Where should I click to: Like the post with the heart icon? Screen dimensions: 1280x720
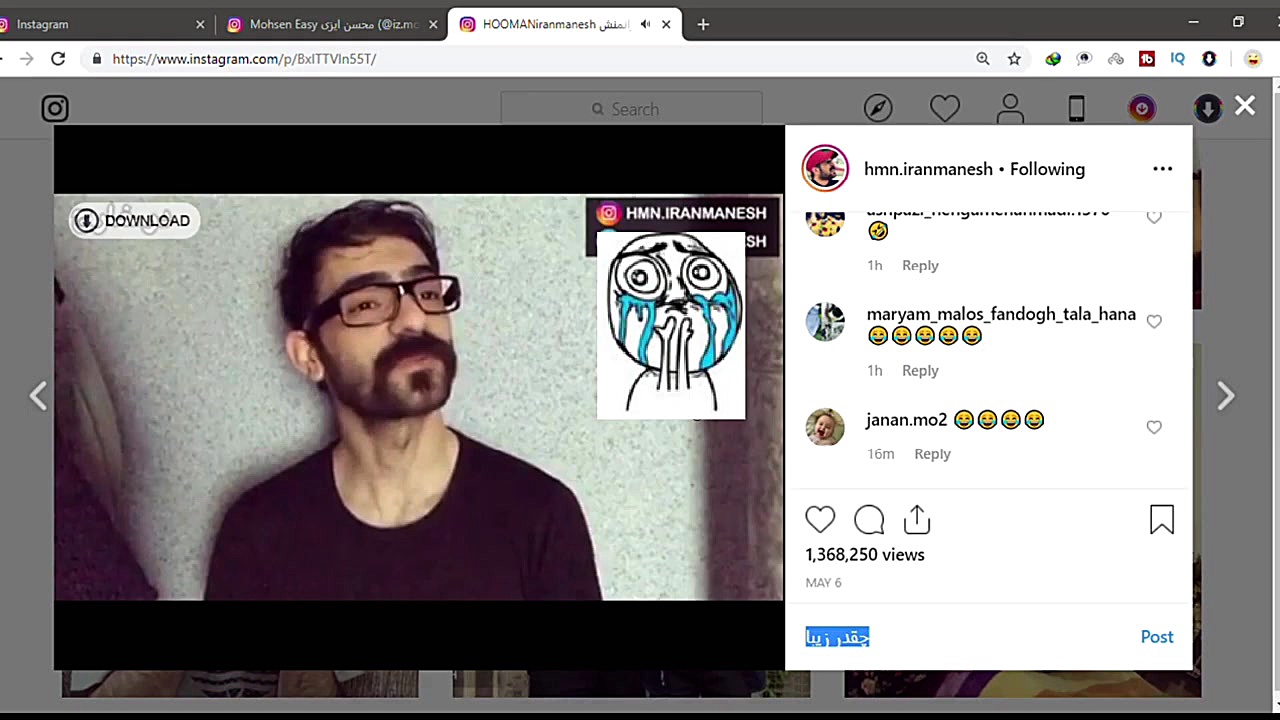click(820, 520)
